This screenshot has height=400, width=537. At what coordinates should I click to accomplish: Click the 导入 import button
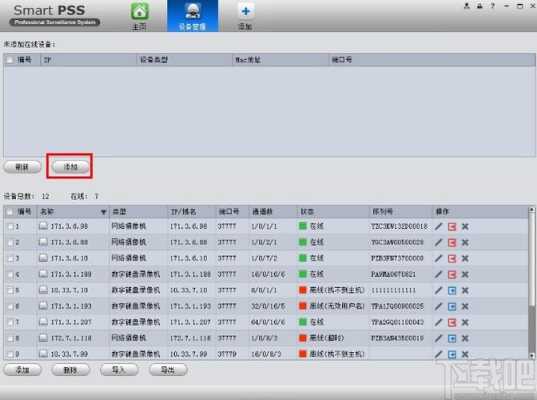(x=119, y=370)
